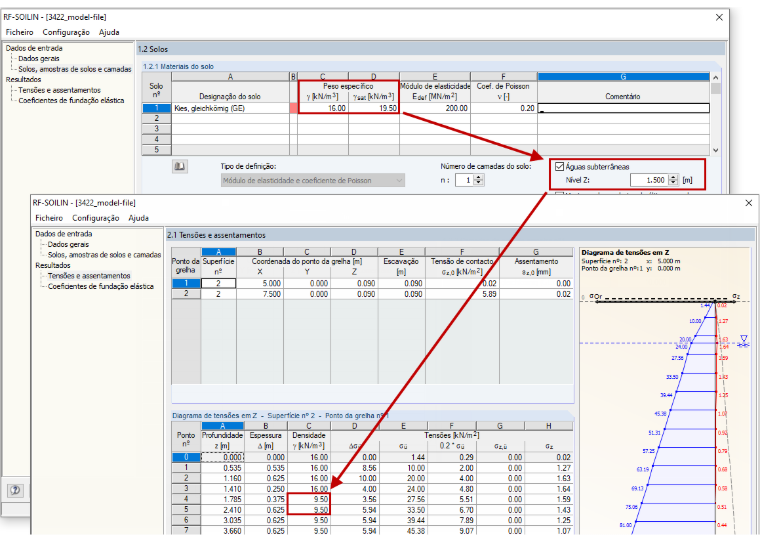760x542 pixels.
Task: Click the Comentário cell for soil 1
Action: [x=623, y=108]
